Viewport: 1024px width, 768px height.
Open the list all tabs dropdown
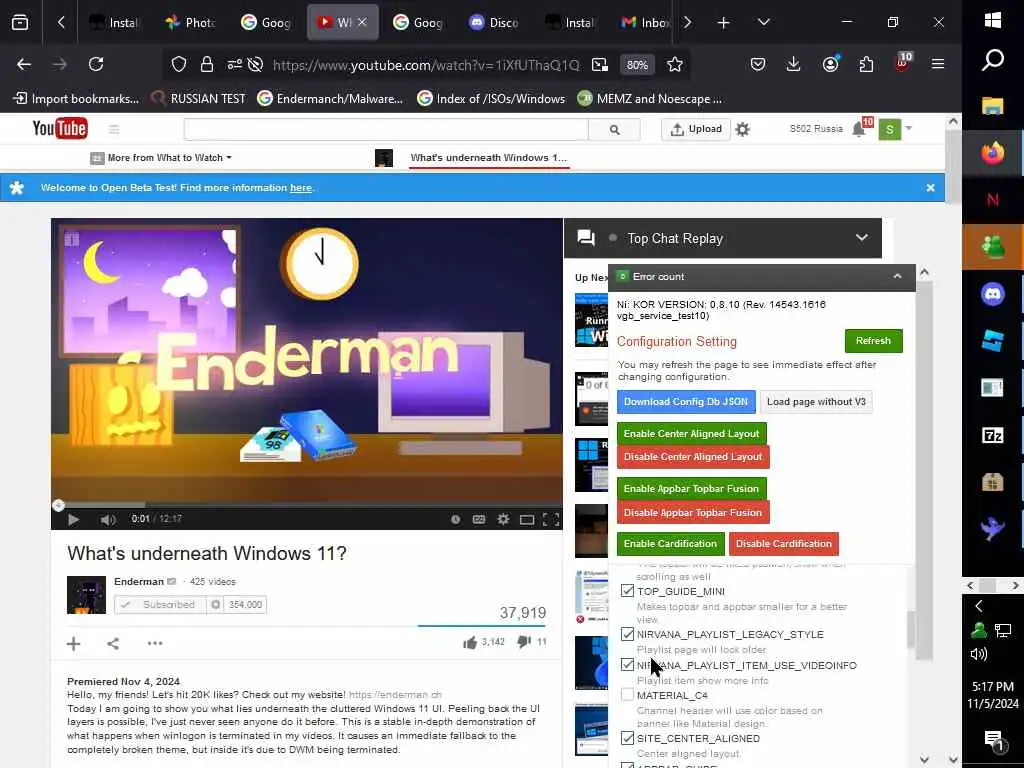[x=763, y=22]
